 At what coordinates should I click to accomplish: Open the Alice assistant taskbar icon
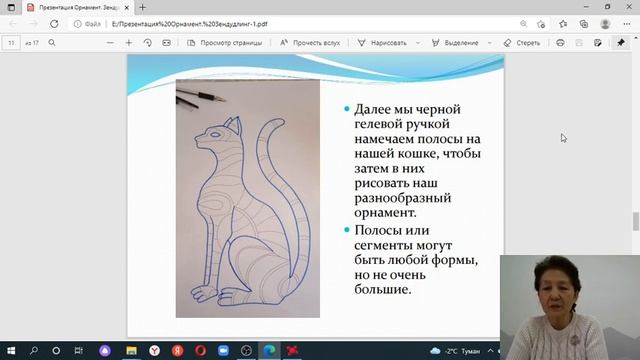tap(105, 351)
